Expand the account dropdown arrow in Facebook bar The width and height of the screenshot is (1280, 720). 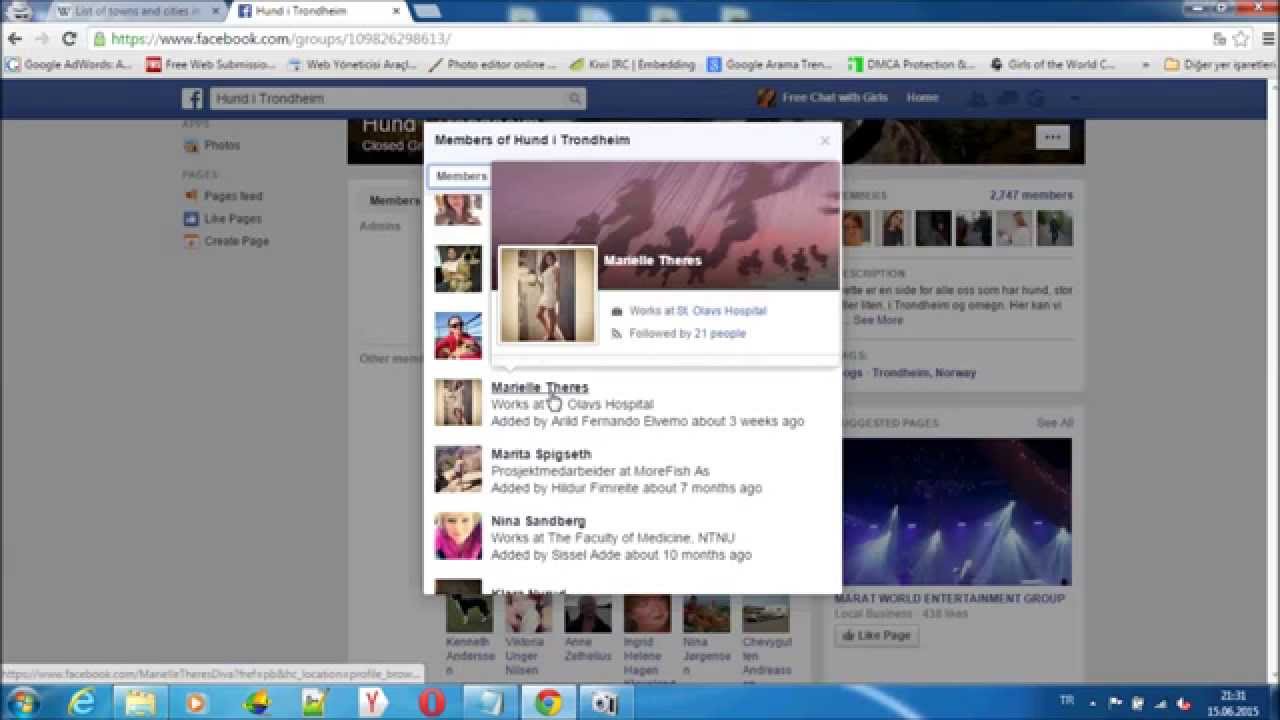[1075, 98]
